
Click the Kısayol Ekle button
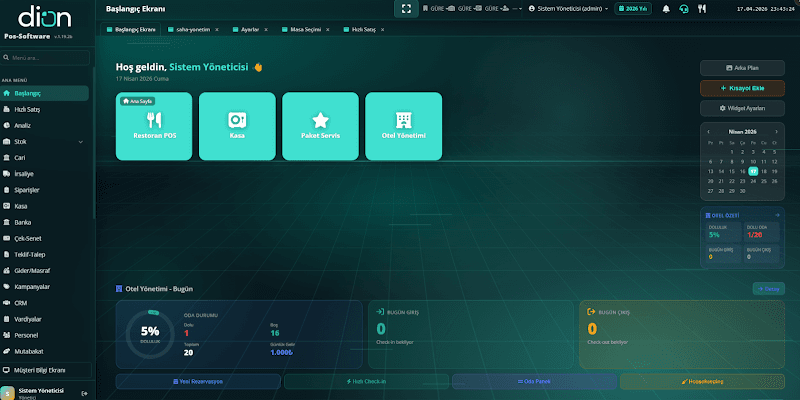(742, 88)
